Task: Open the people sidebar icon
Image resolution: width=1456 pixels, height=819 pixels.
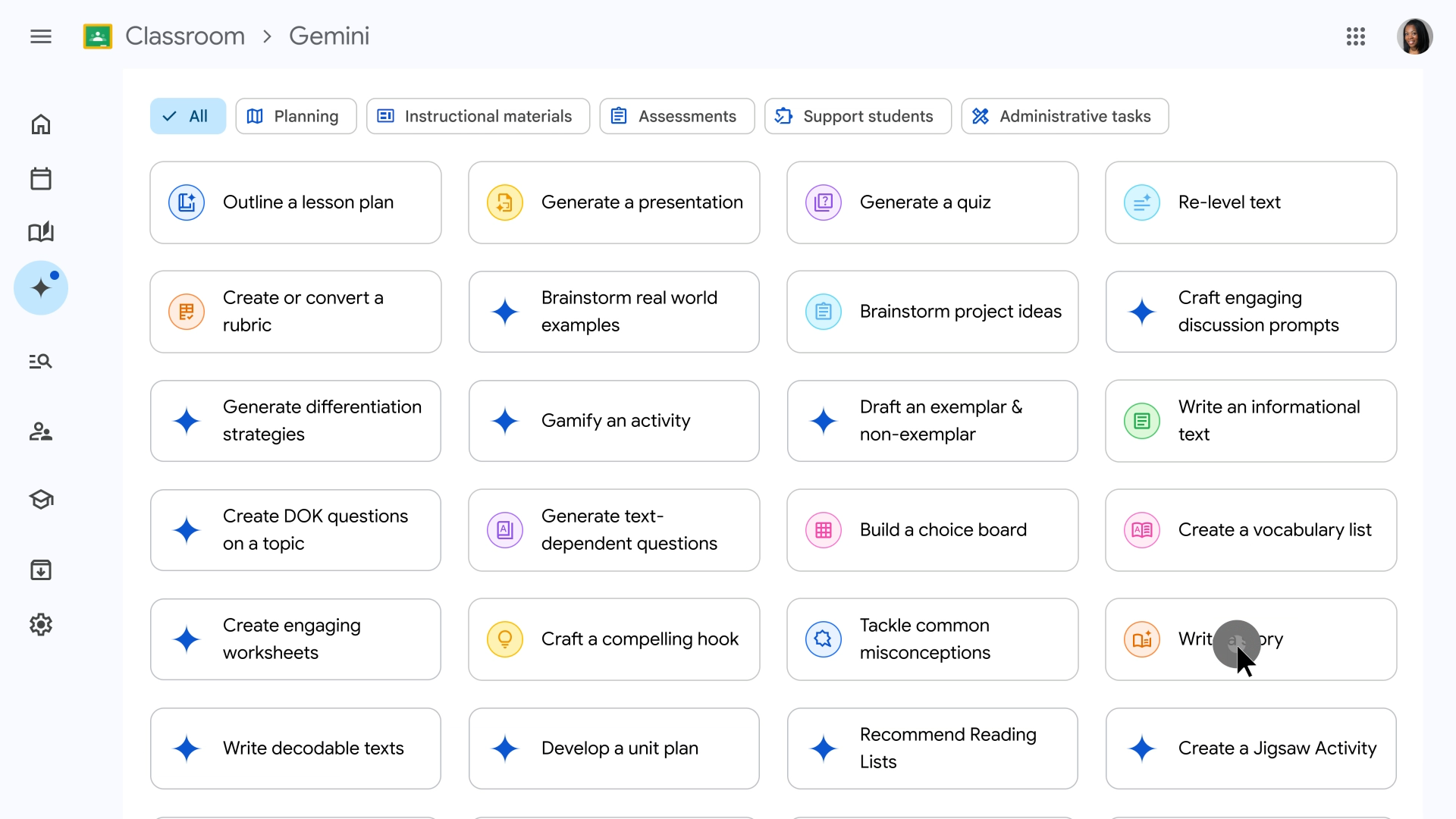Action: 41,432
